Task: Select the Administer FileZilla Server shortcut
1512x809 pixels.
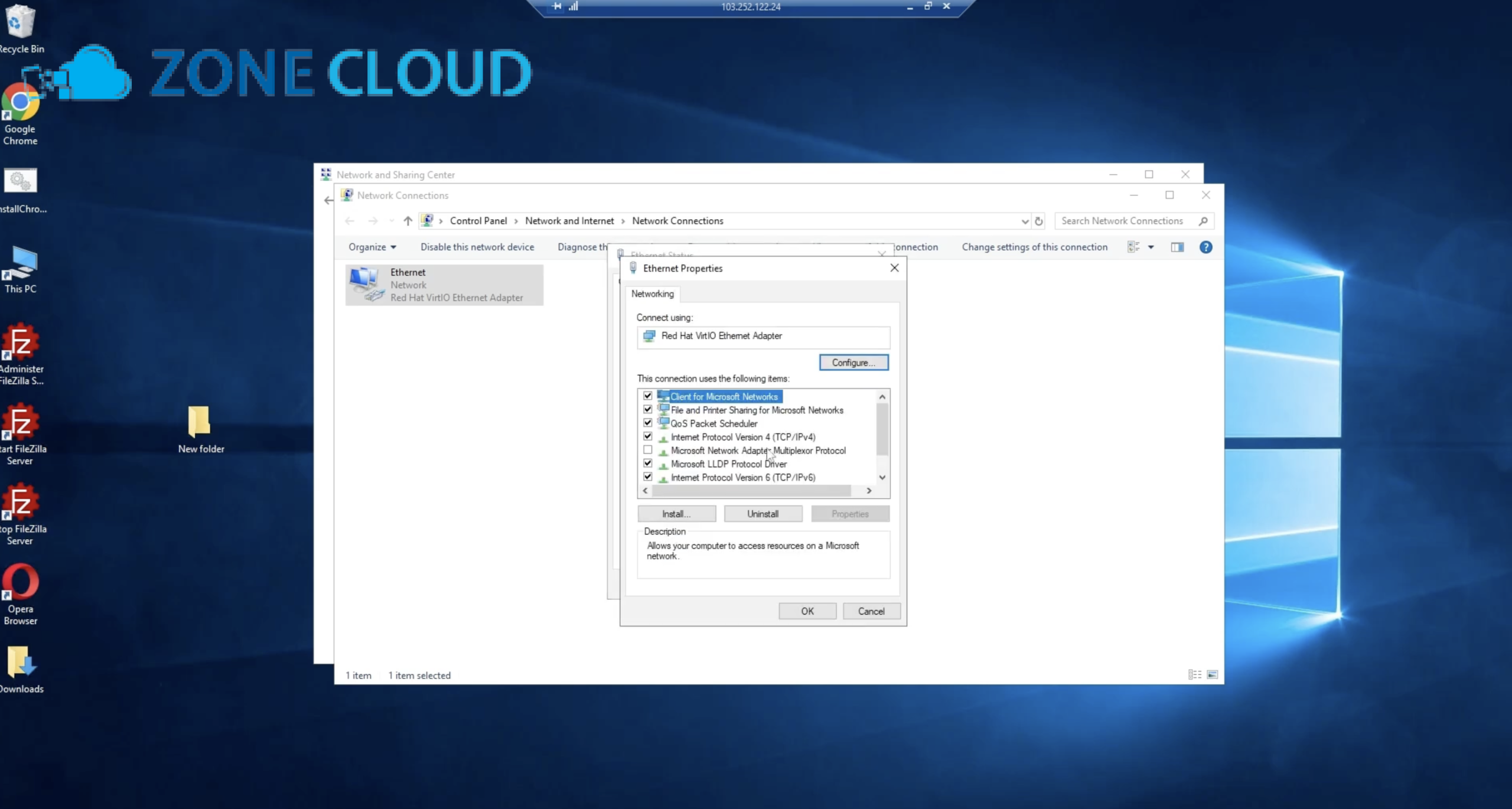Action: point(20,354)
